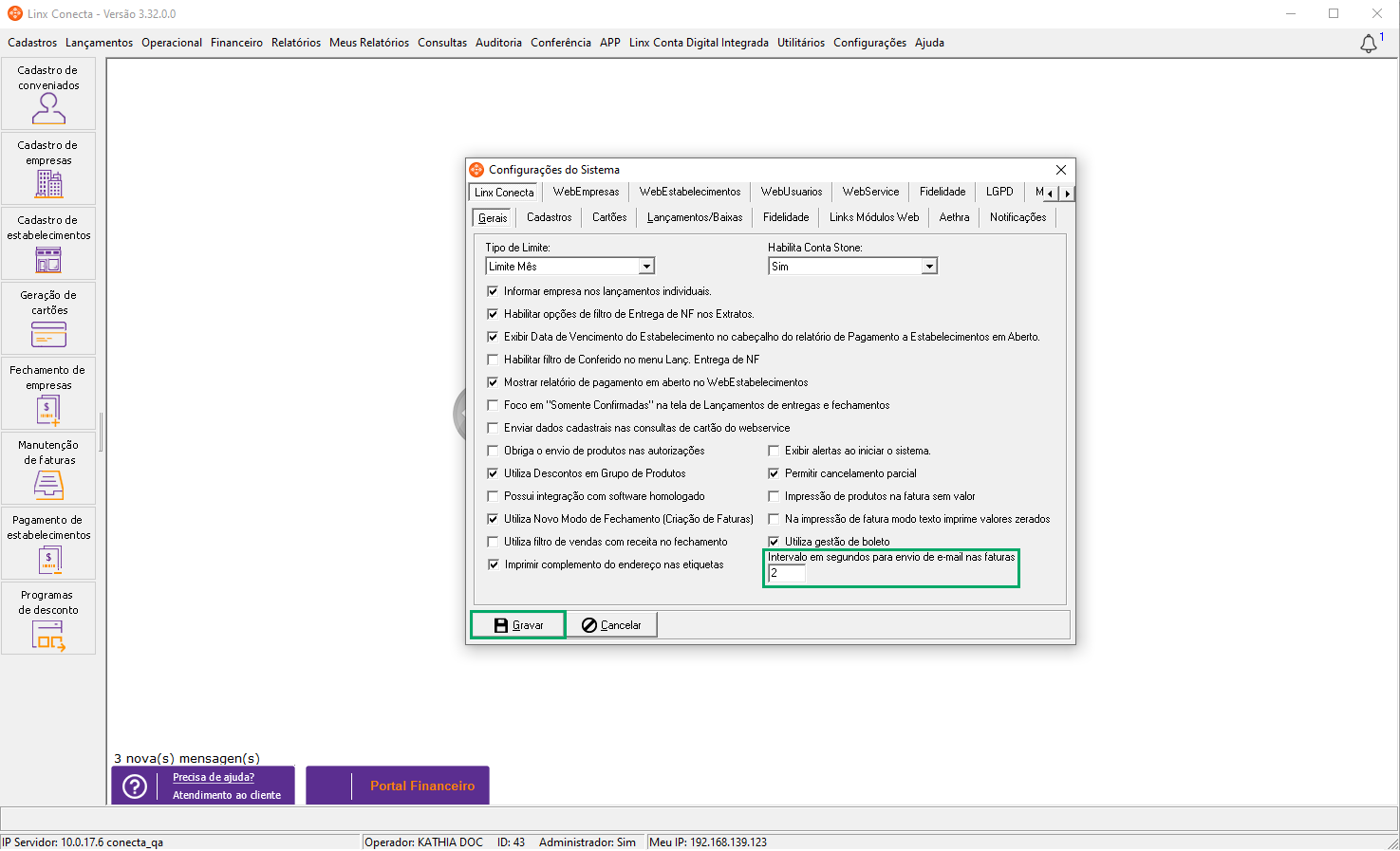
Task: Open the Financeiro menu
Action: click(x=236, y=43)
